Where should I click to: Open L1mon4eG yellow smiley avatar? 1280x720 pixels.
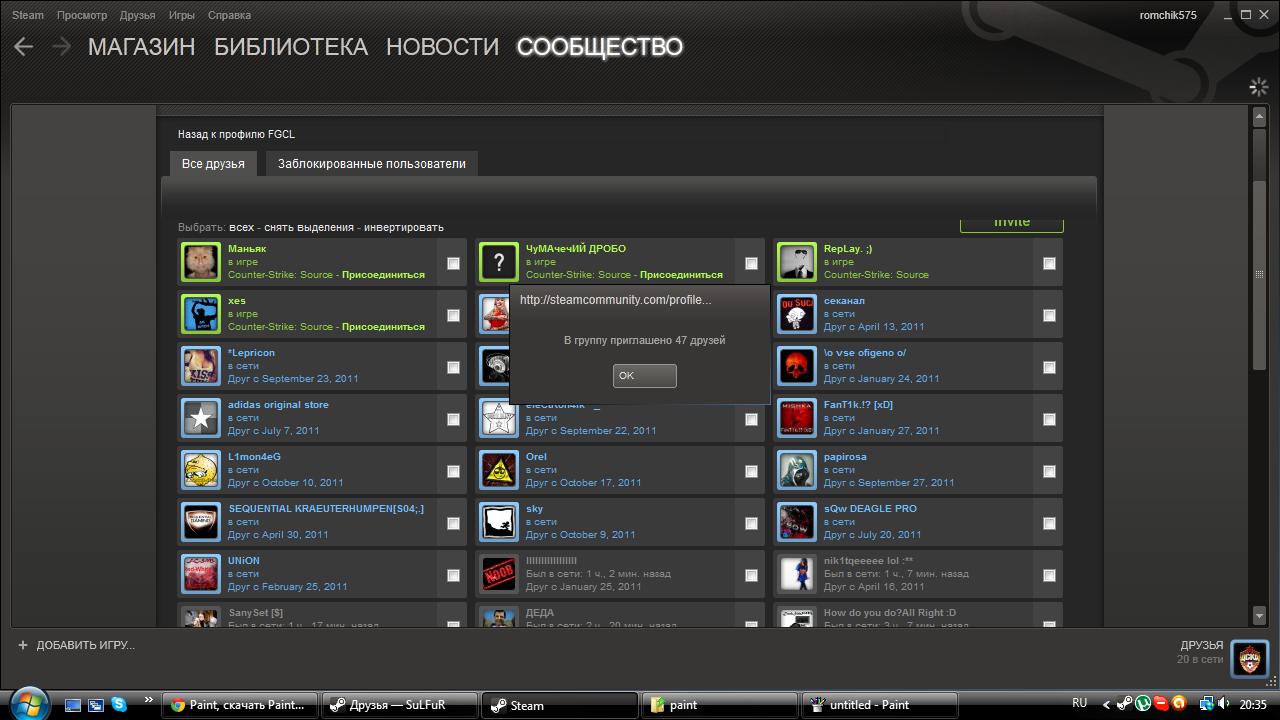[x=201, y=470]
